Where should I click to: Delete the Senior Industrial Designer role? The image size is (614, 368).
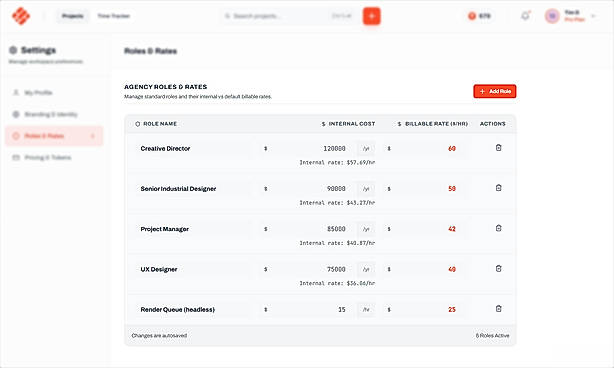[x=498, y=188]
